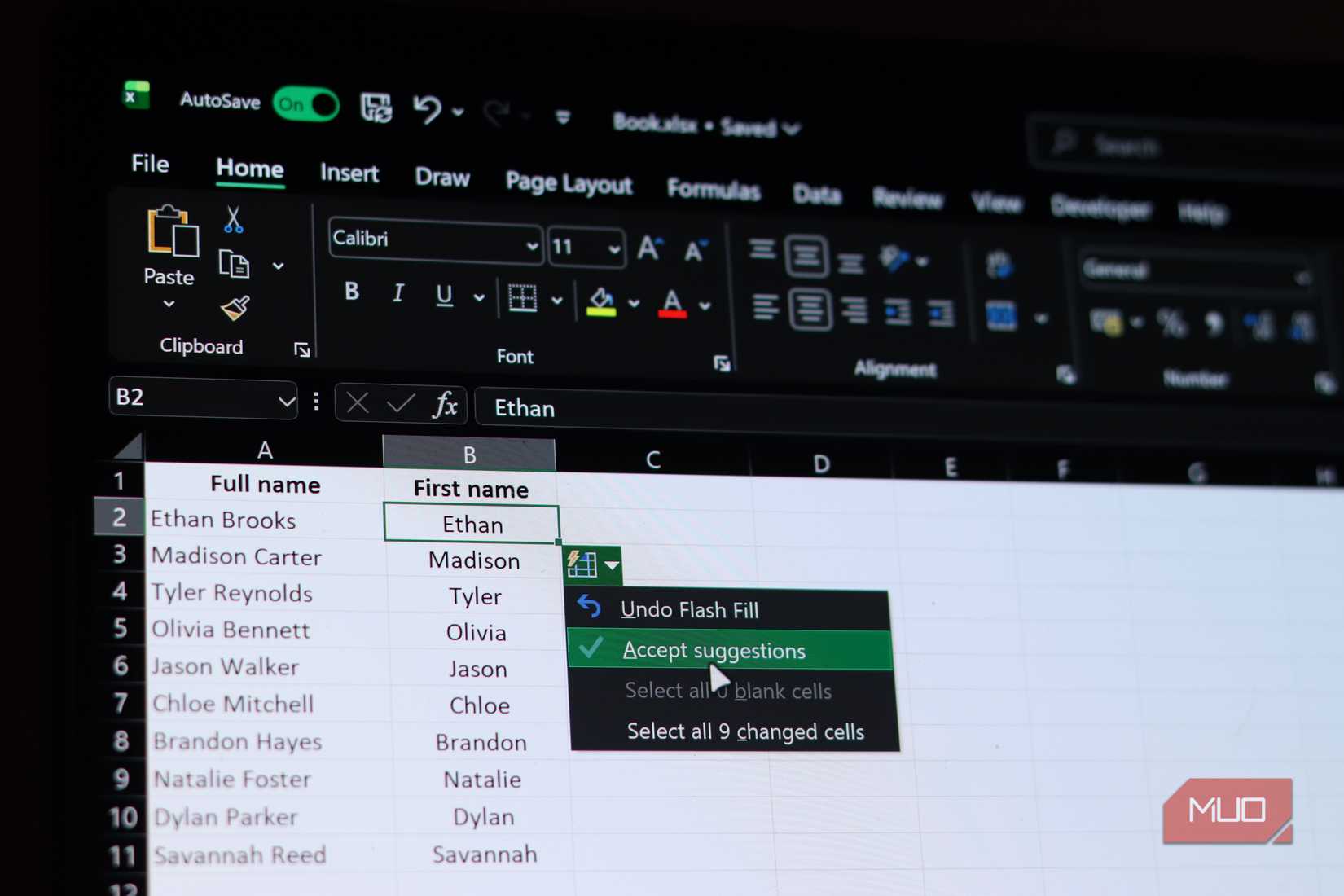
Task: Choose Undo Flash Fill from the menu
Action: tap(691, 609)
